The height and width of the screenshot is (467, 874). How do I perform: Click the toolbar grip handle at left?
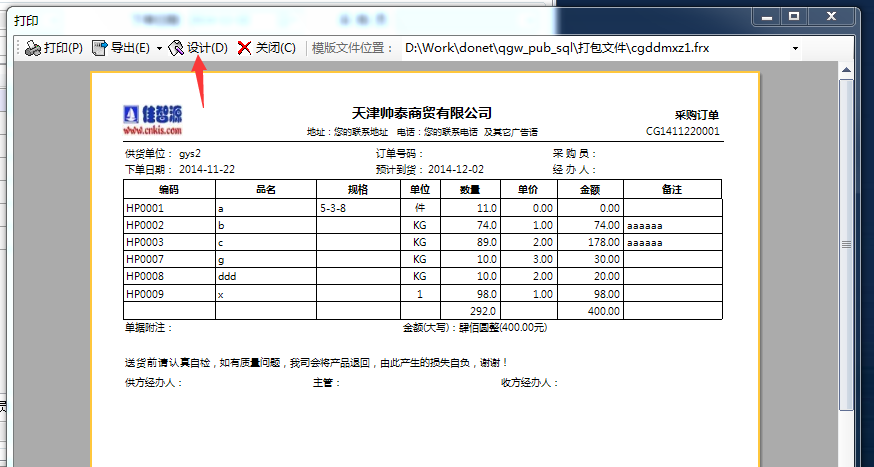tap(17, 48)
